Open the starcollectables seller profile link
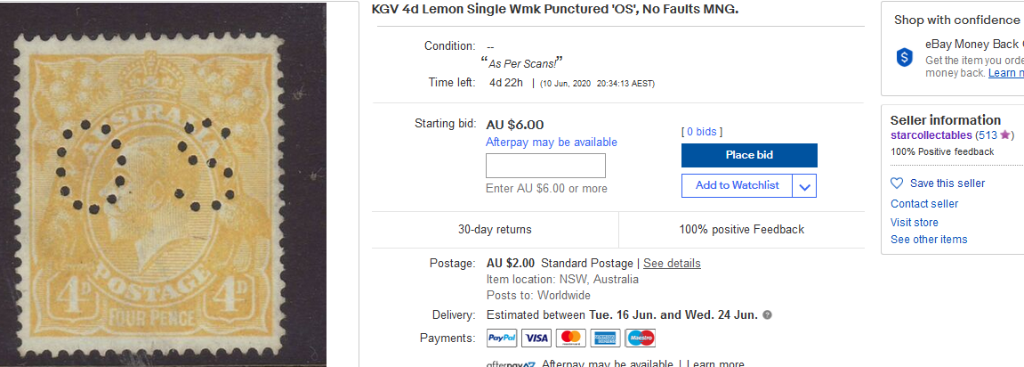The image size is (1024, 367). (x=931, y=135)
